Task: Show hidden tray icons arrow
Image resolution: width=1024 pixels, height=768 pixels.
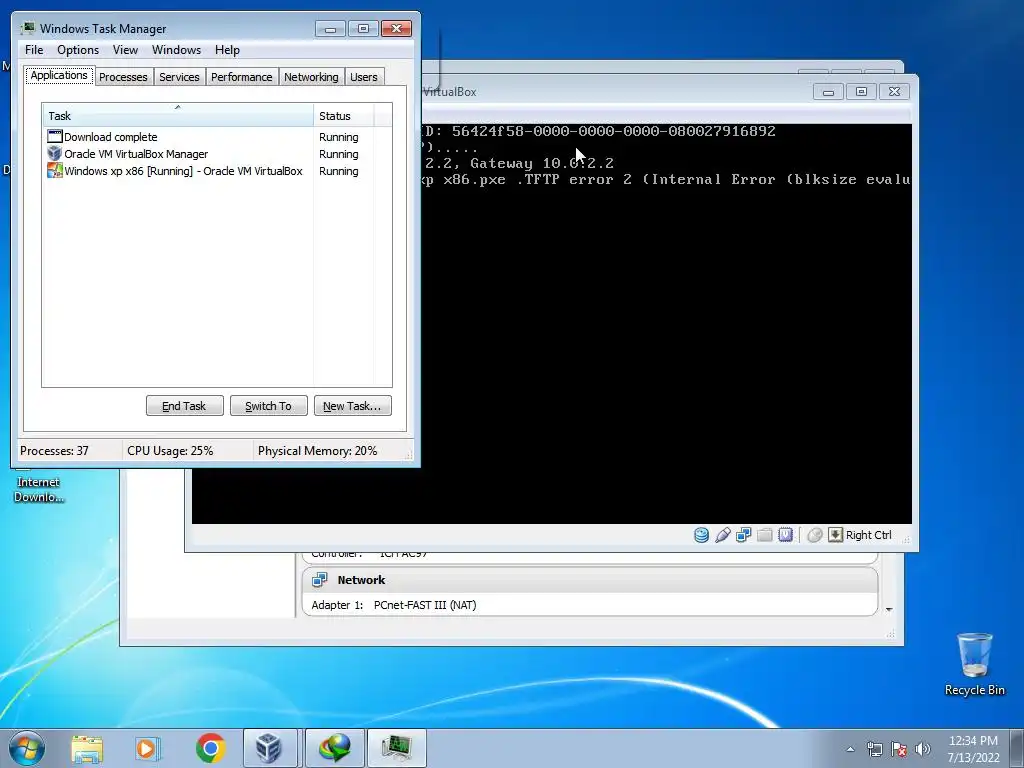Action: (x=850, y=749)
